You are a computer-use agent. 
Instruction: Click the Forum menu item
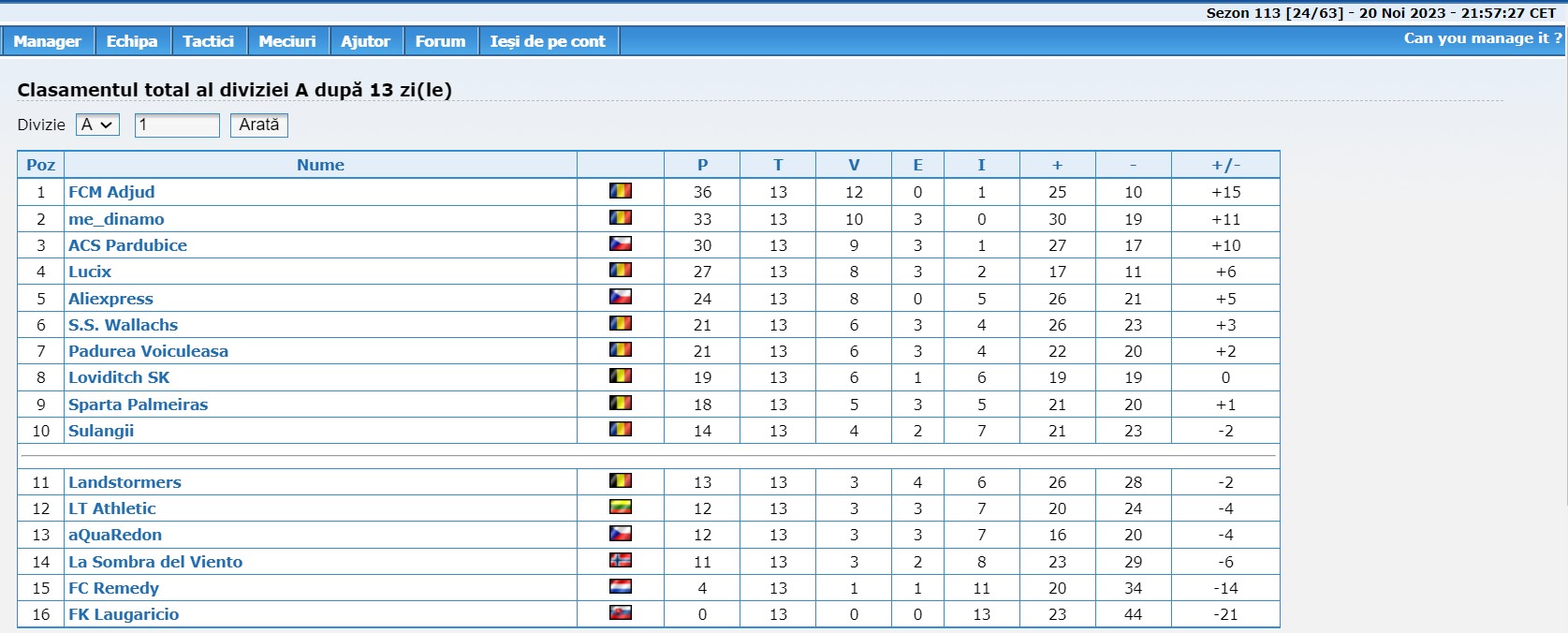click(440, 41)
